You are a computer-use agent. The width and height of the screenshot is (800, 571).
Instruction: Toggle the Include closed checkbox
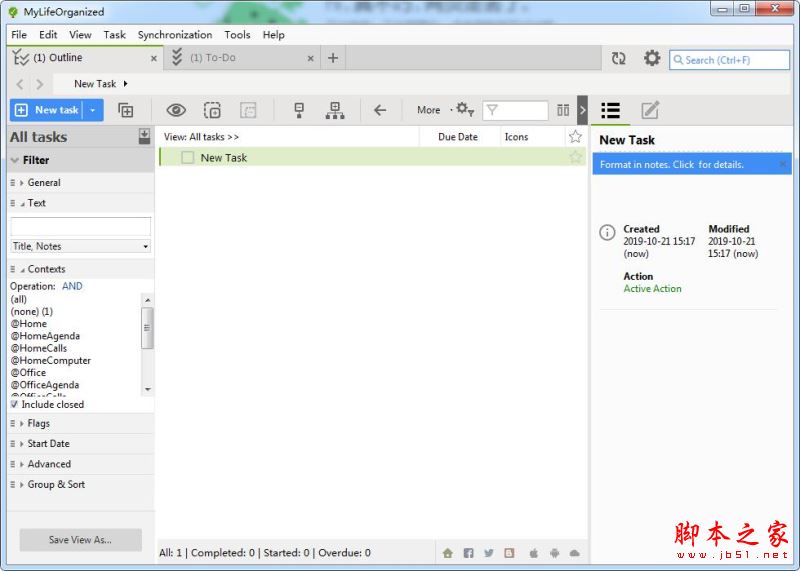point(14,404)
